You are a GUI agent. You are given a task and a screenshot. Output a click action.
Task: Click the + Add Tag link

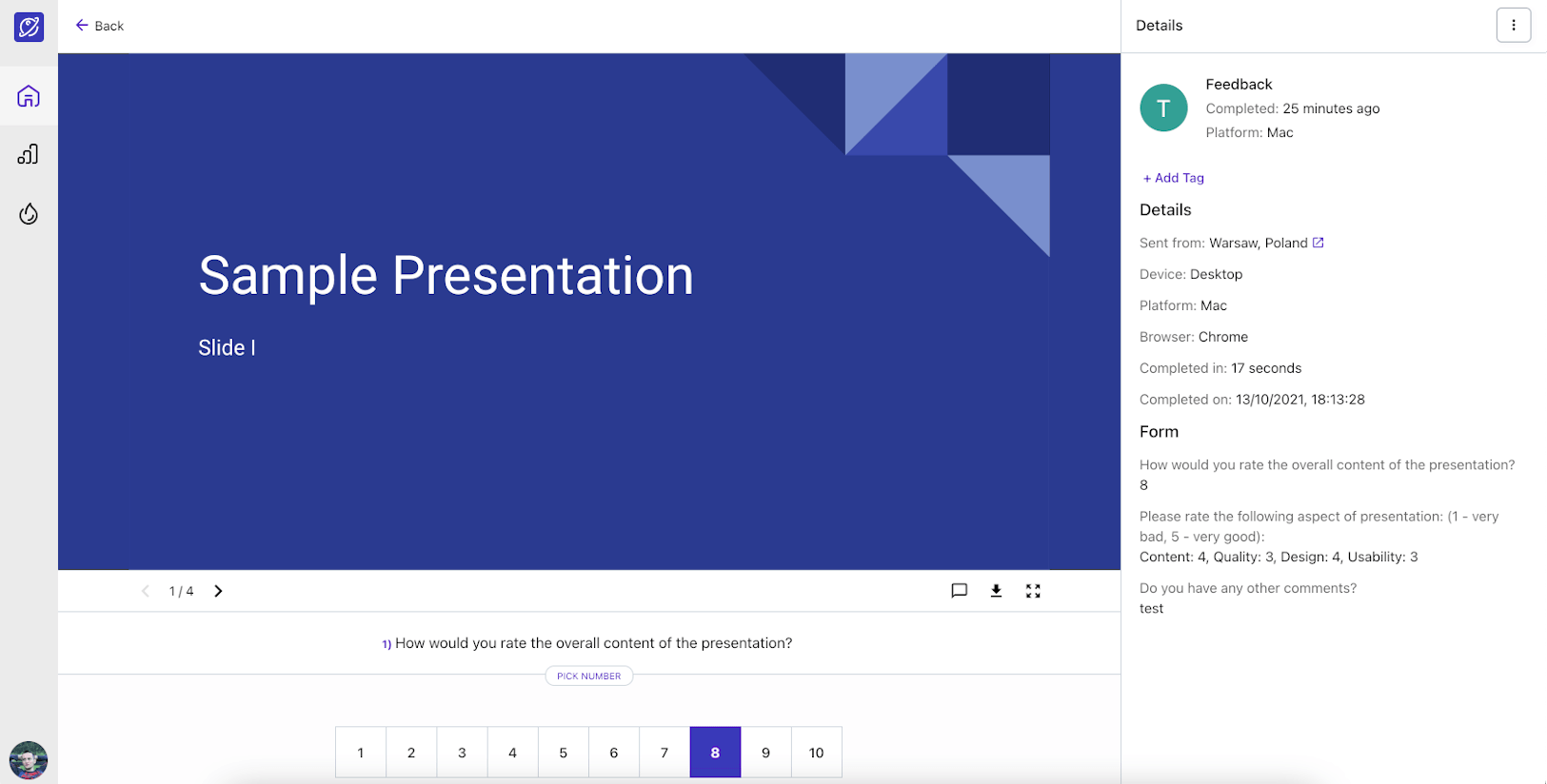1173,178
